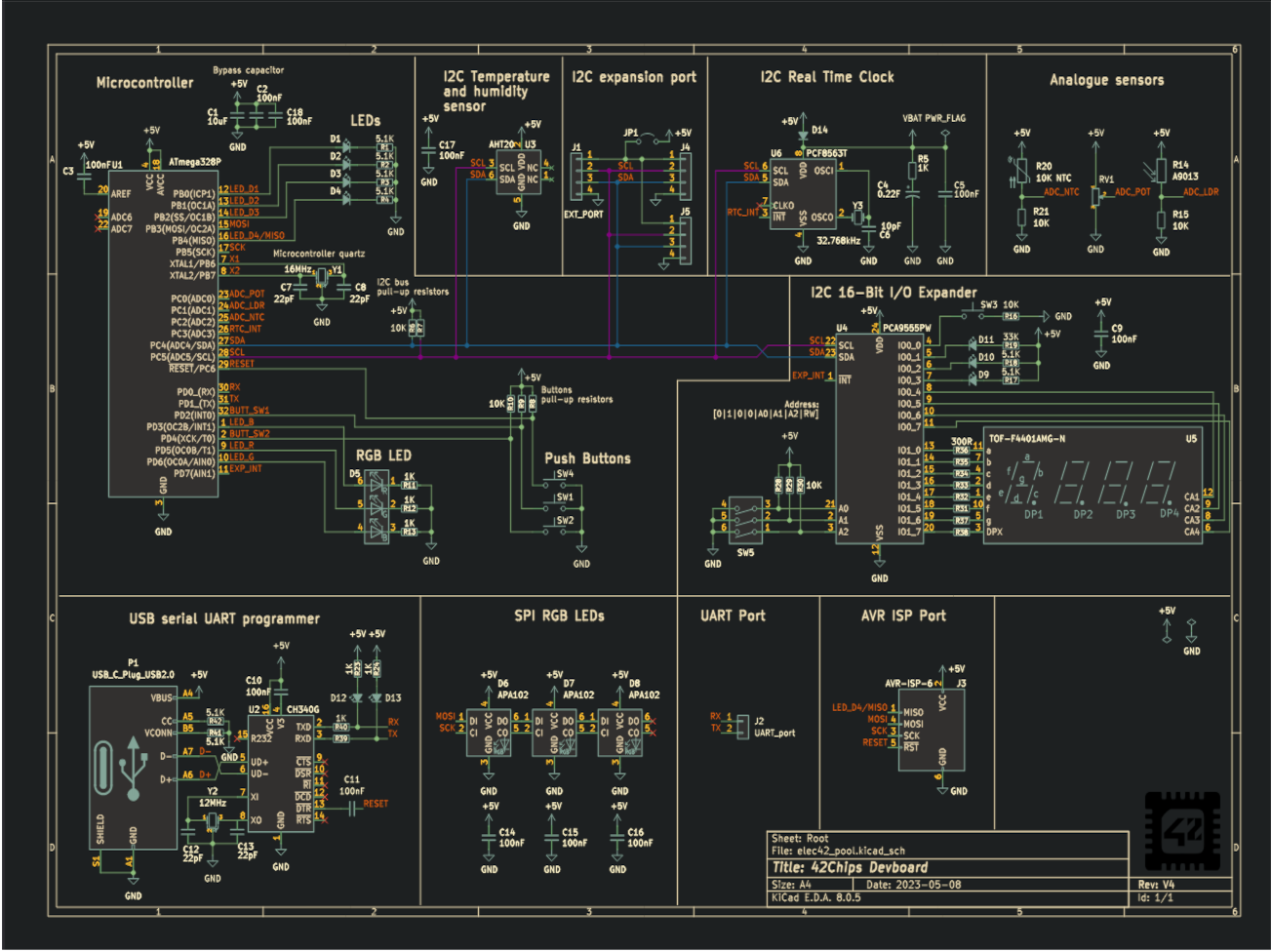The image size is (1271, 952).
Task: Click the C1 10uF bypass capacitor
Action: [237, 113]
